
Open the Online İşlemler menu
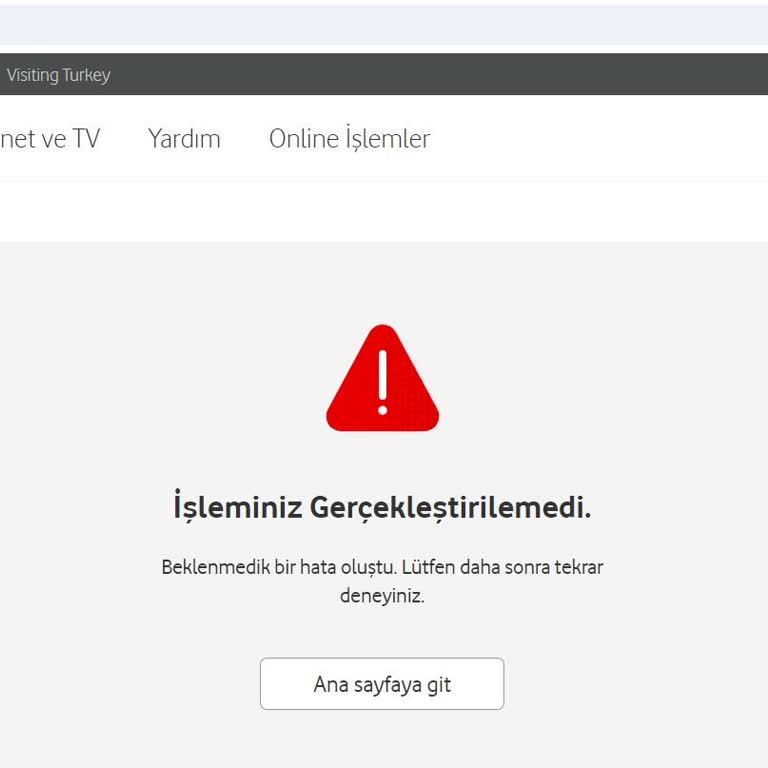coord(349,138)
